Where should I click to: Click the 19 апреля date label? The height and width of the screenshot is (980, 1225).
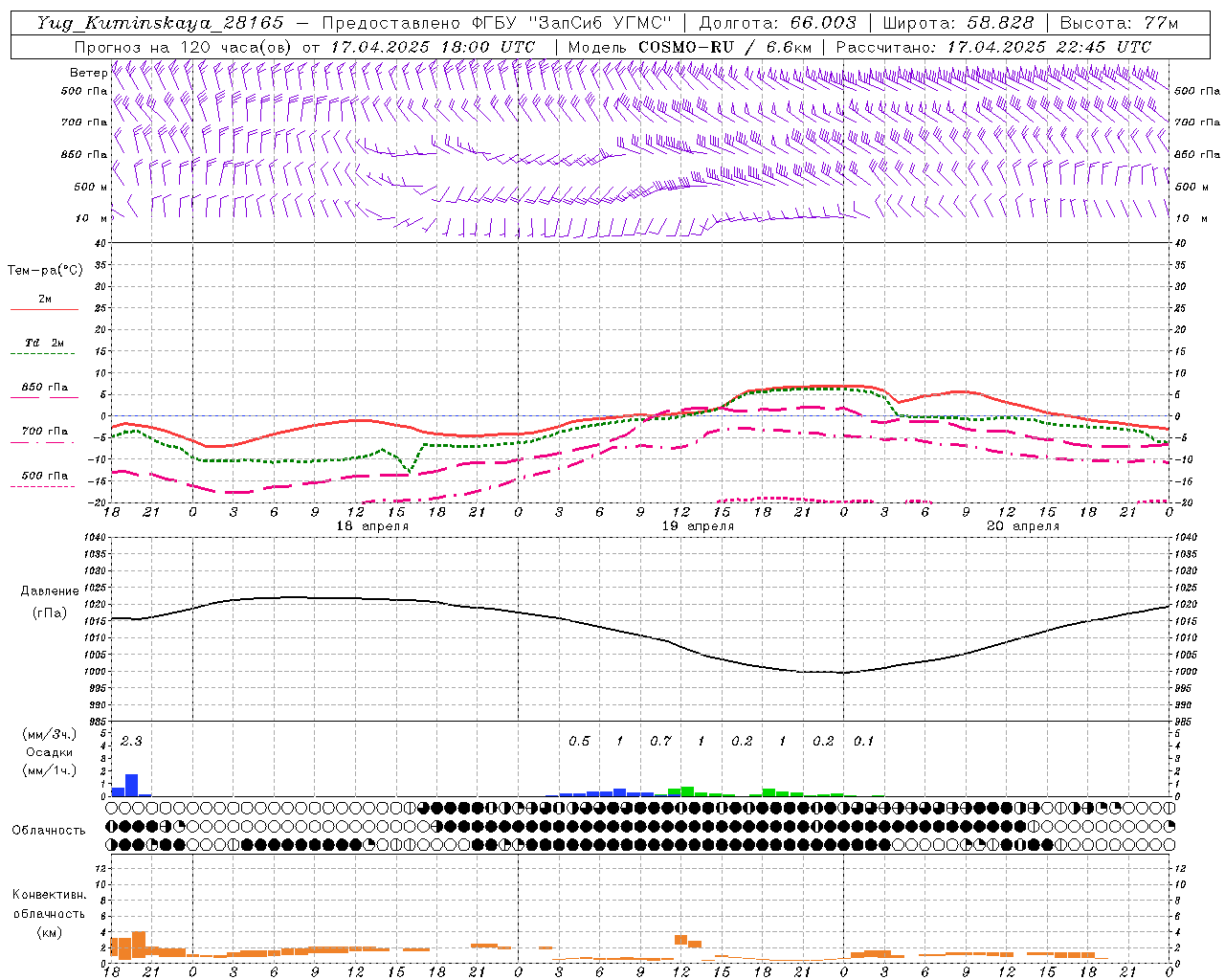698,526
